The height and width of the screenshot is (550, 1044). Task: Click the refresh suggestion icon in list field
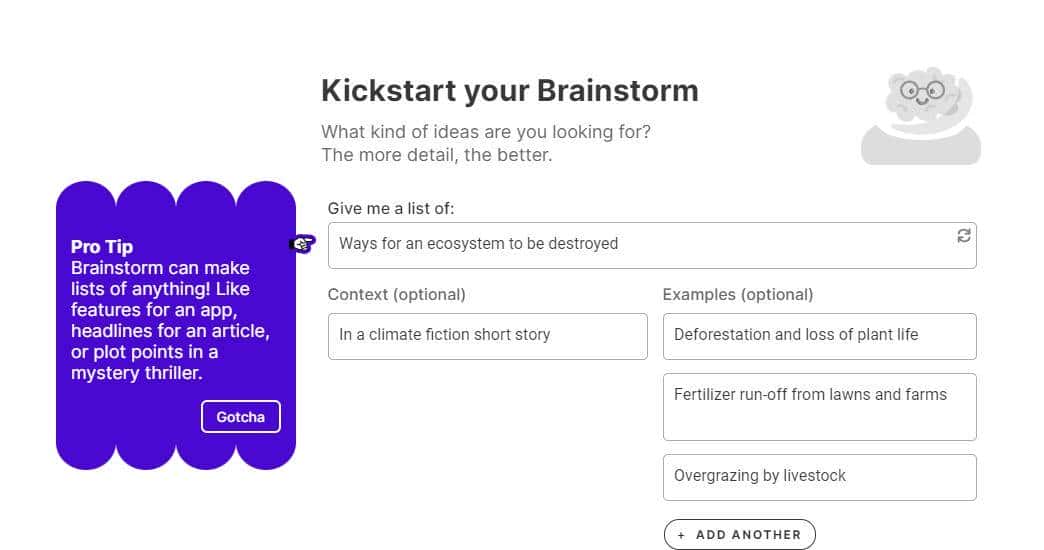963,236
